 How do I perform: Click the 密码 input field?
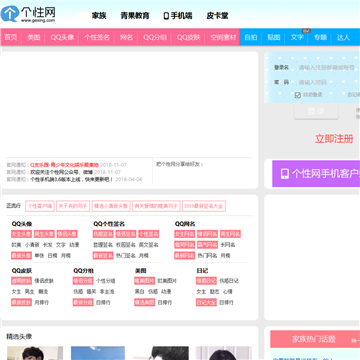(x=328, y=82)
